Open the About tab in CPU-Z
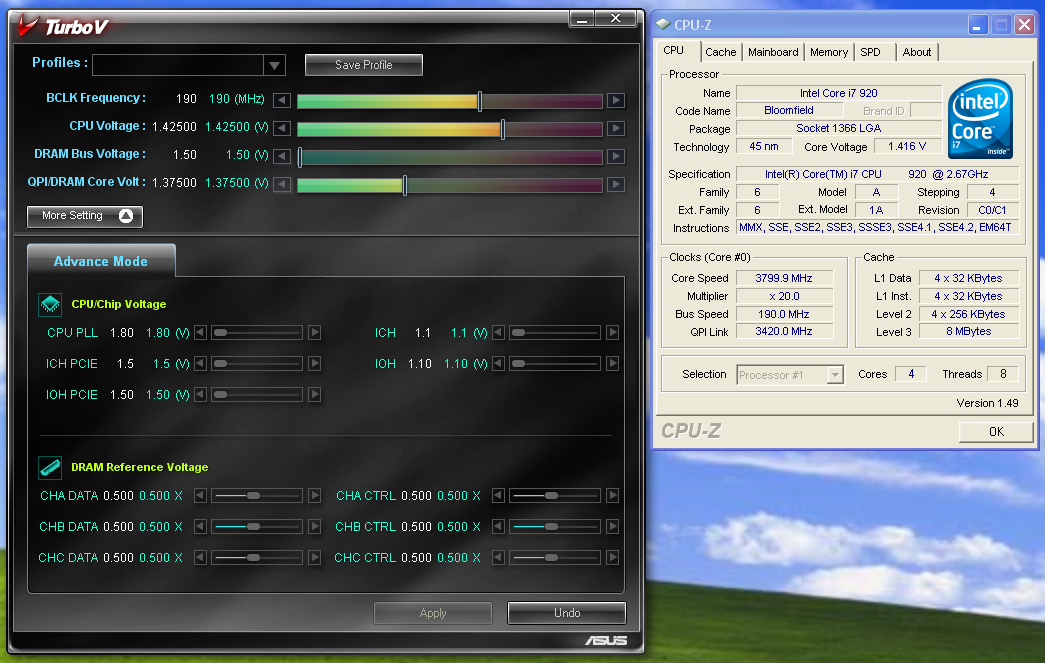Viewport: 1045px width, 663px height. click(x=917, y=52)
